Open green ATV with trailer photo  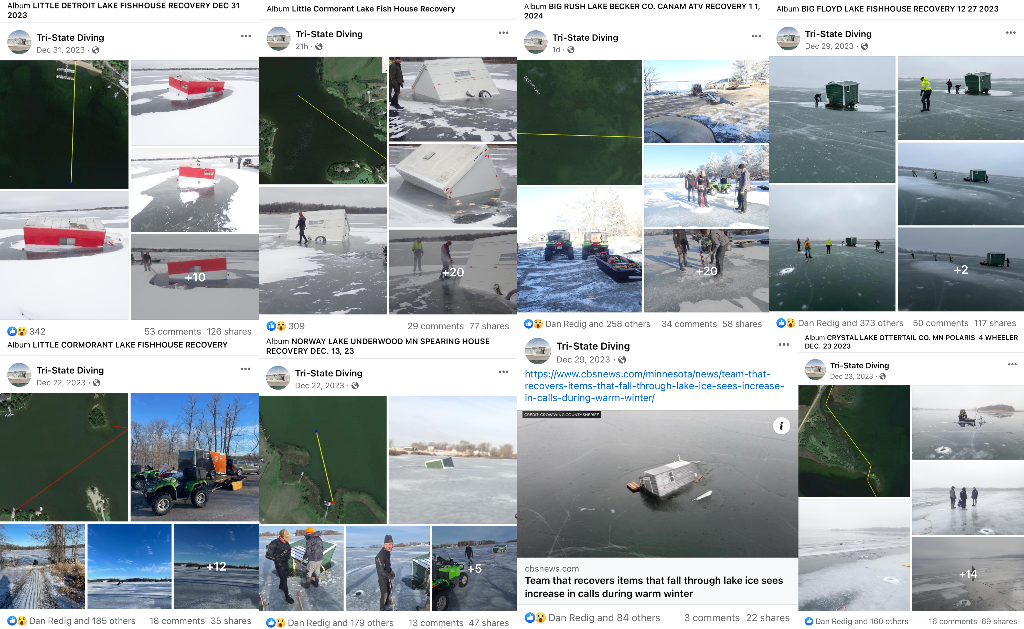[x=195, y=457]
